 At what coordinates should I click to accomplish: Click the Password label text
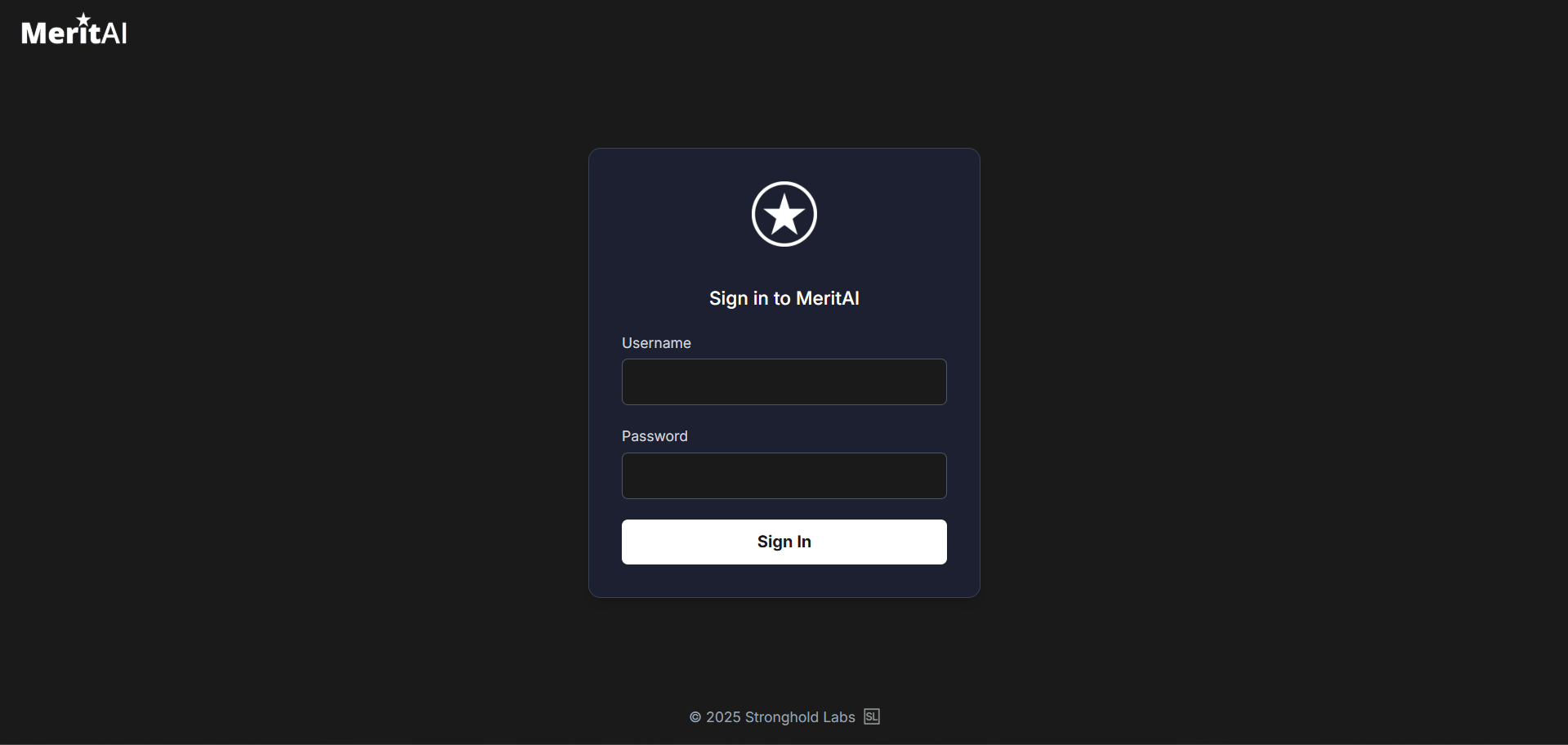654,436
